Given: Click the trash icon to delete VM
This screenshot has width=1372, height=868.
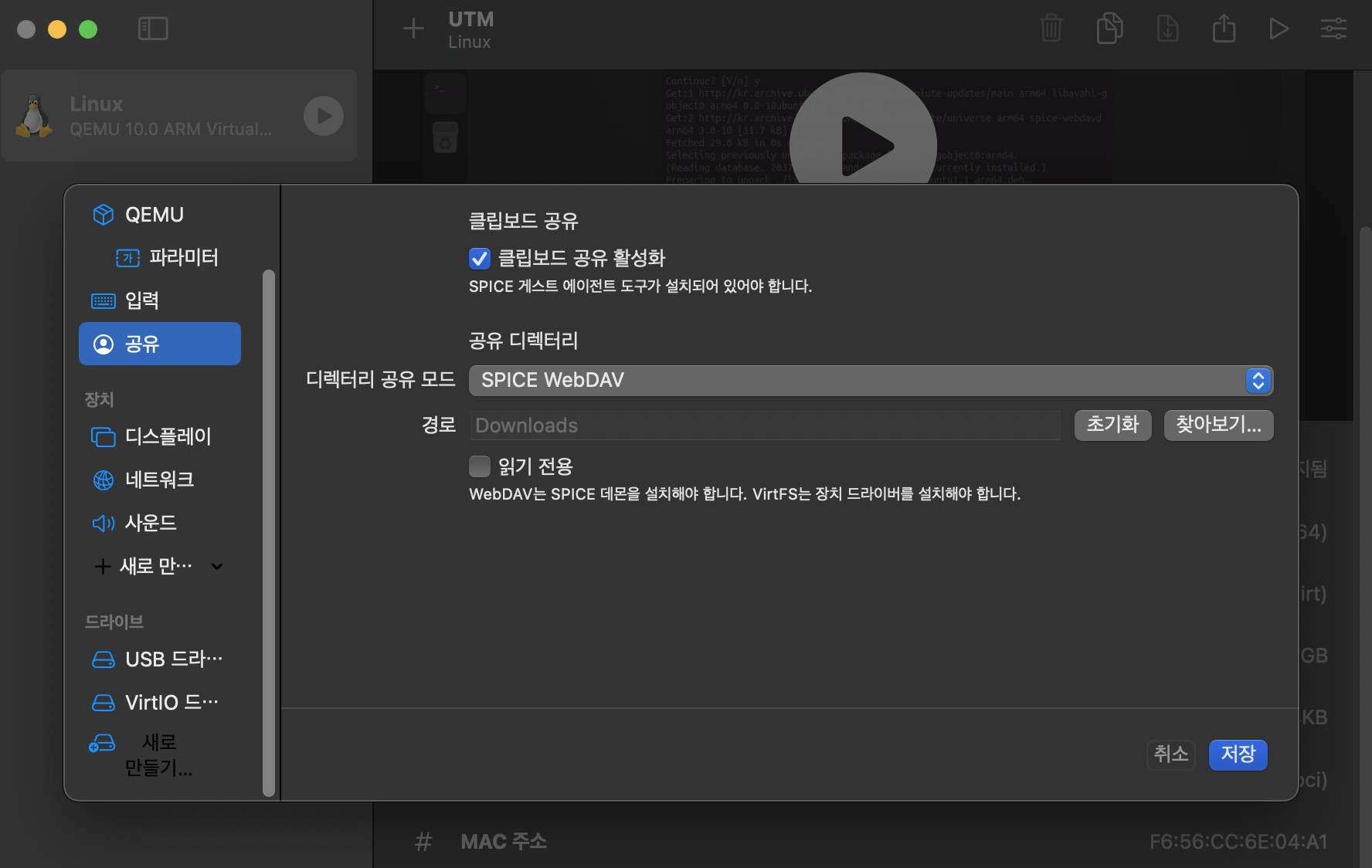Looking at the screenshot, I should (1051, 29).
